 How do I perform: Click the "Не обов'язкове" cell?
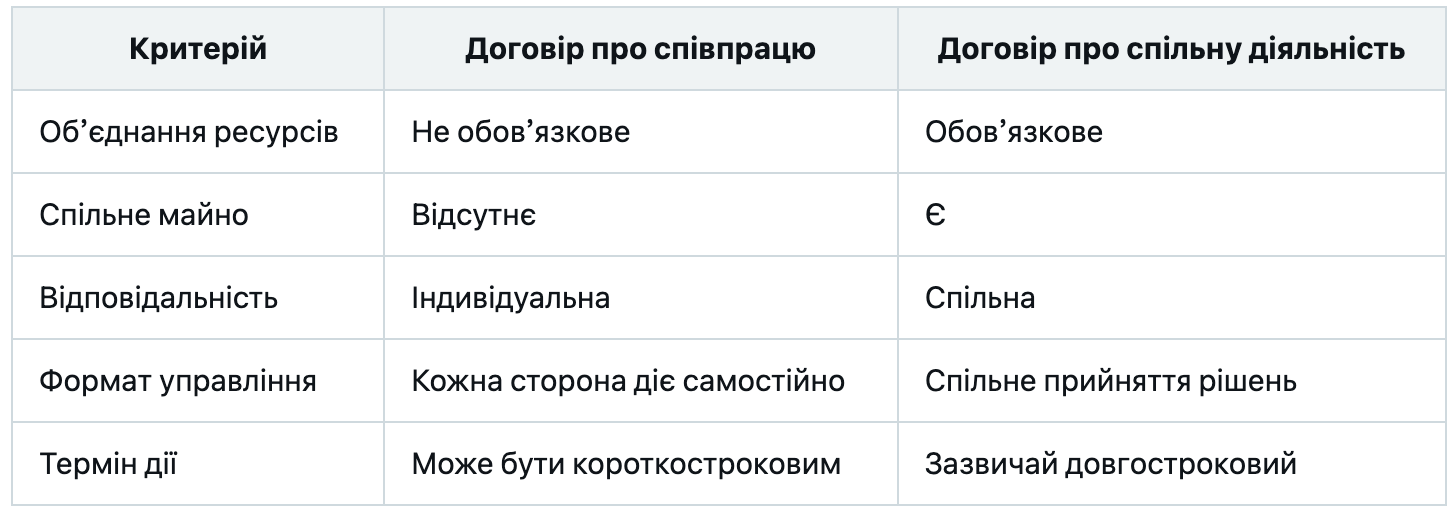click(x=520, y=133)
